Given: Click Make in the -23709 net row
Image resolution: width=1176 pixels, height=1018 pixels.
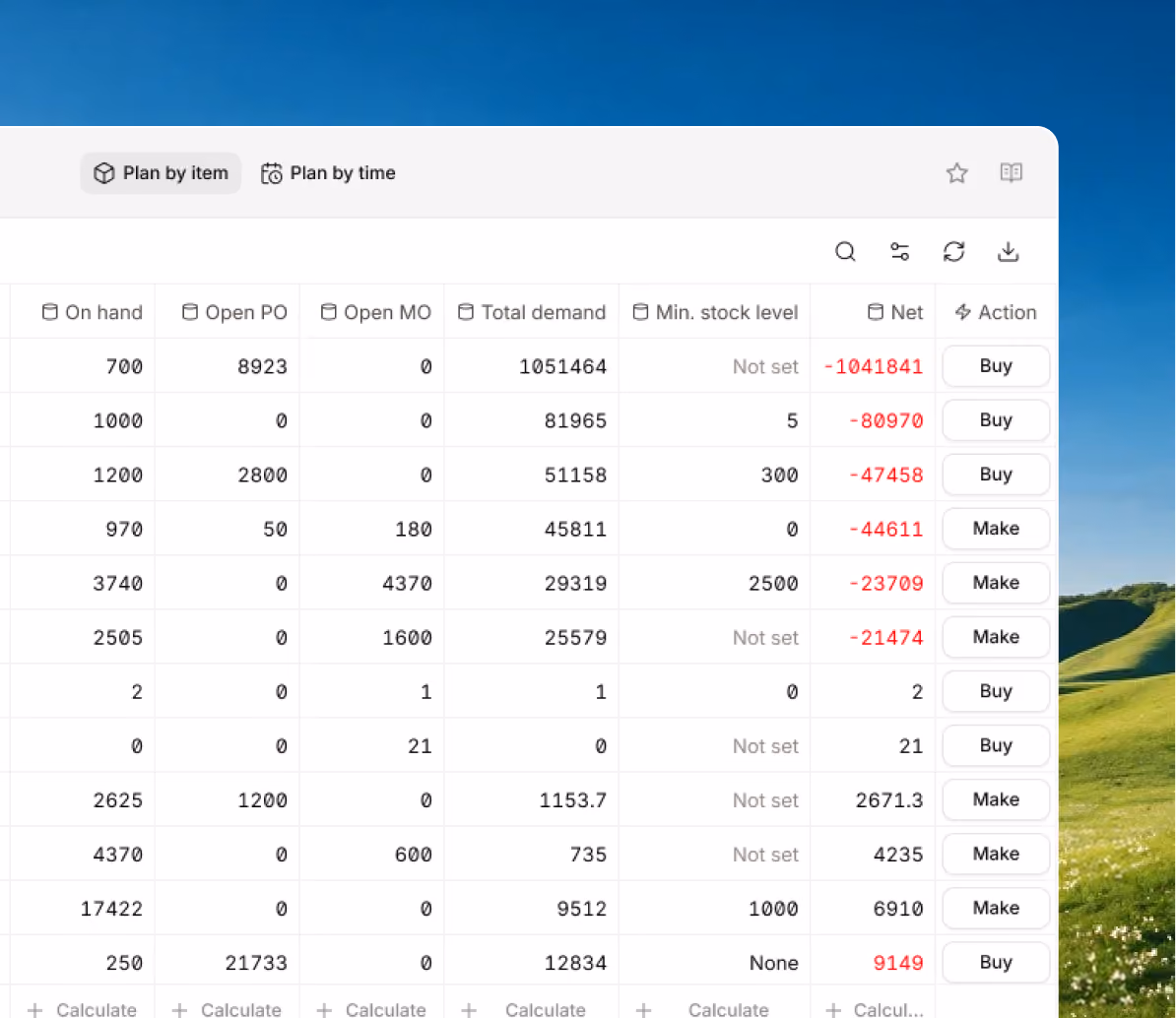Looking at the screenshot, I should point(995,583).
